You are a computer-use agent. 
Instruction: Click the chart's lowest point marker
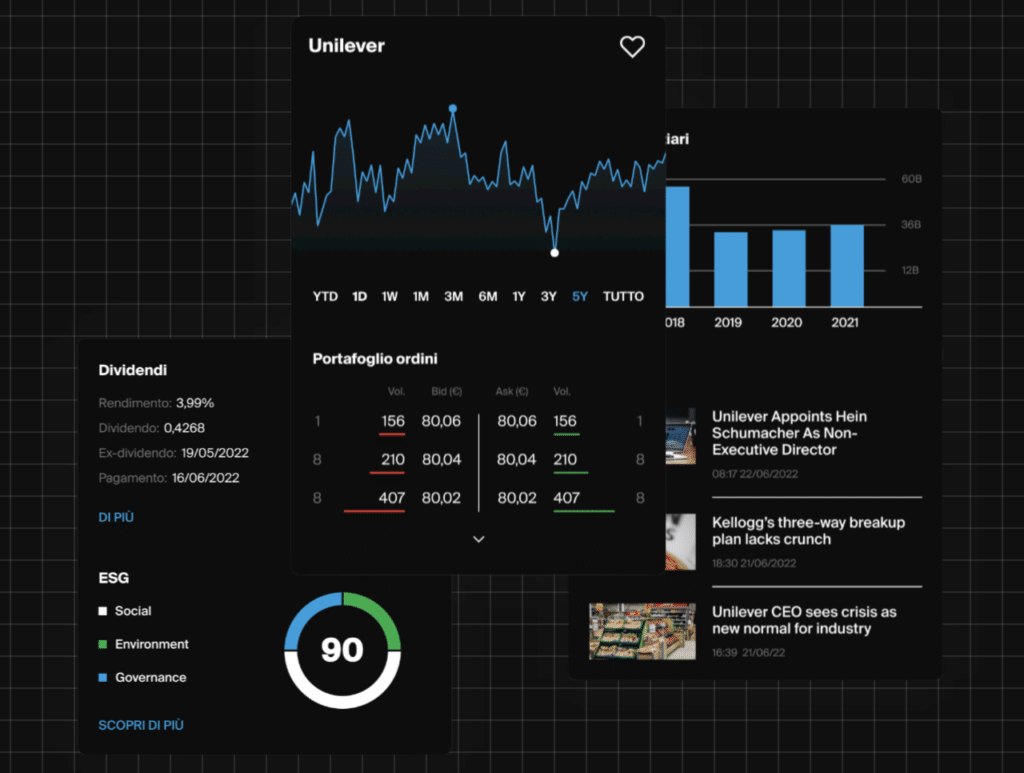pyautogui.click(x=554, y=253)
